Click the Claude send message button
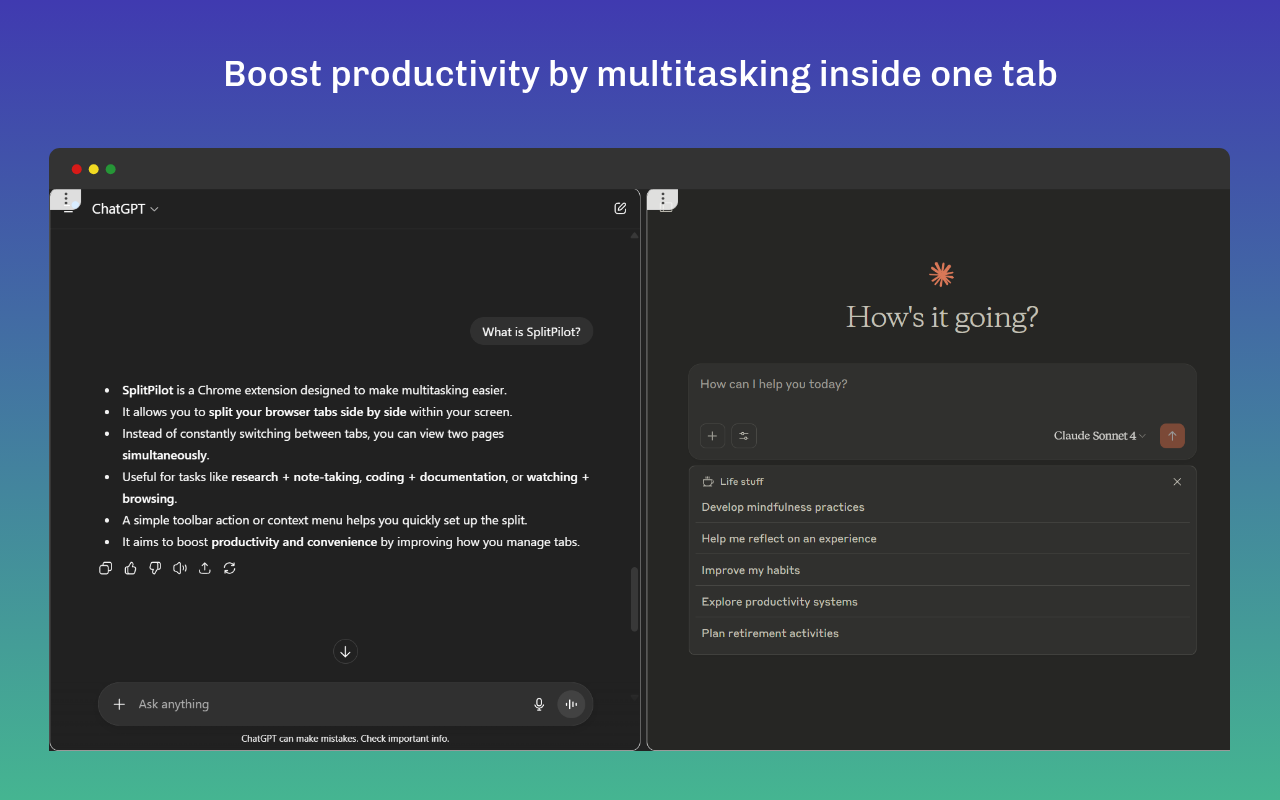 pyautogui.click(x=1172, y=436)
